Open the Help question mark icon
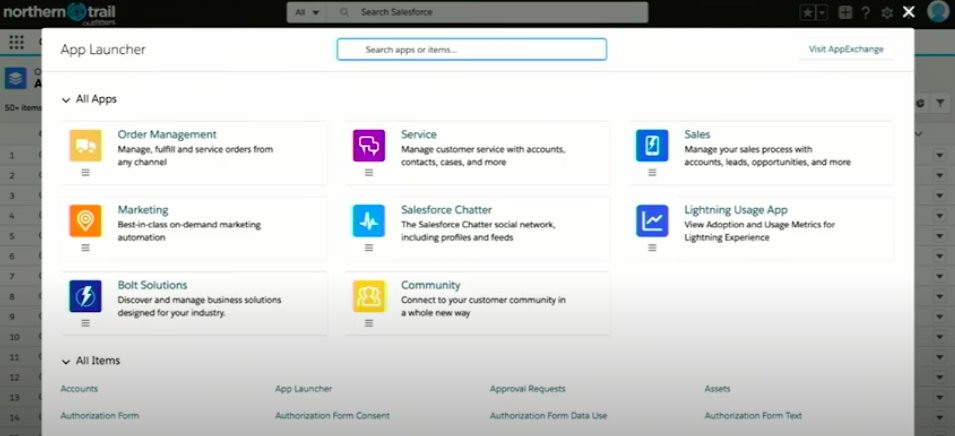 pos(865,13)
